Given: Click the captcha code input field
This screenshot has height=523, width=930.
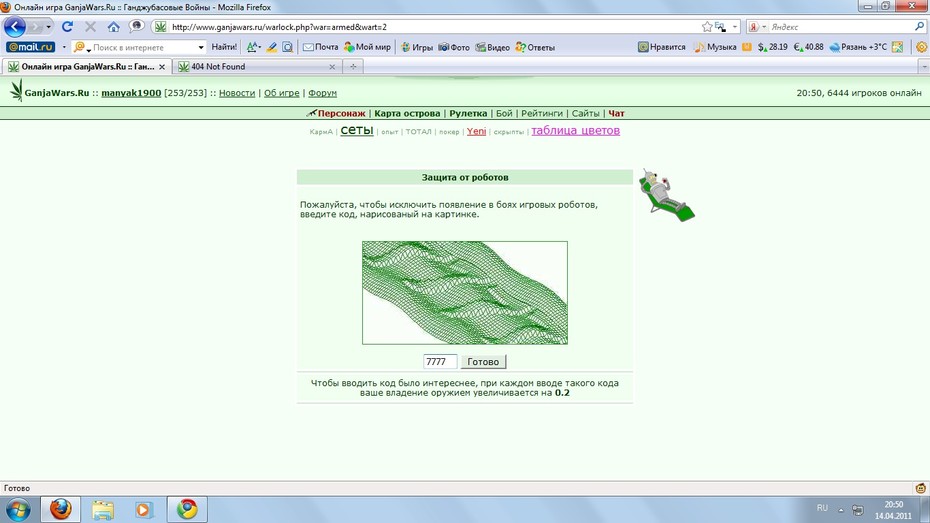Looking at the screenshot, I should click(440, 362).
